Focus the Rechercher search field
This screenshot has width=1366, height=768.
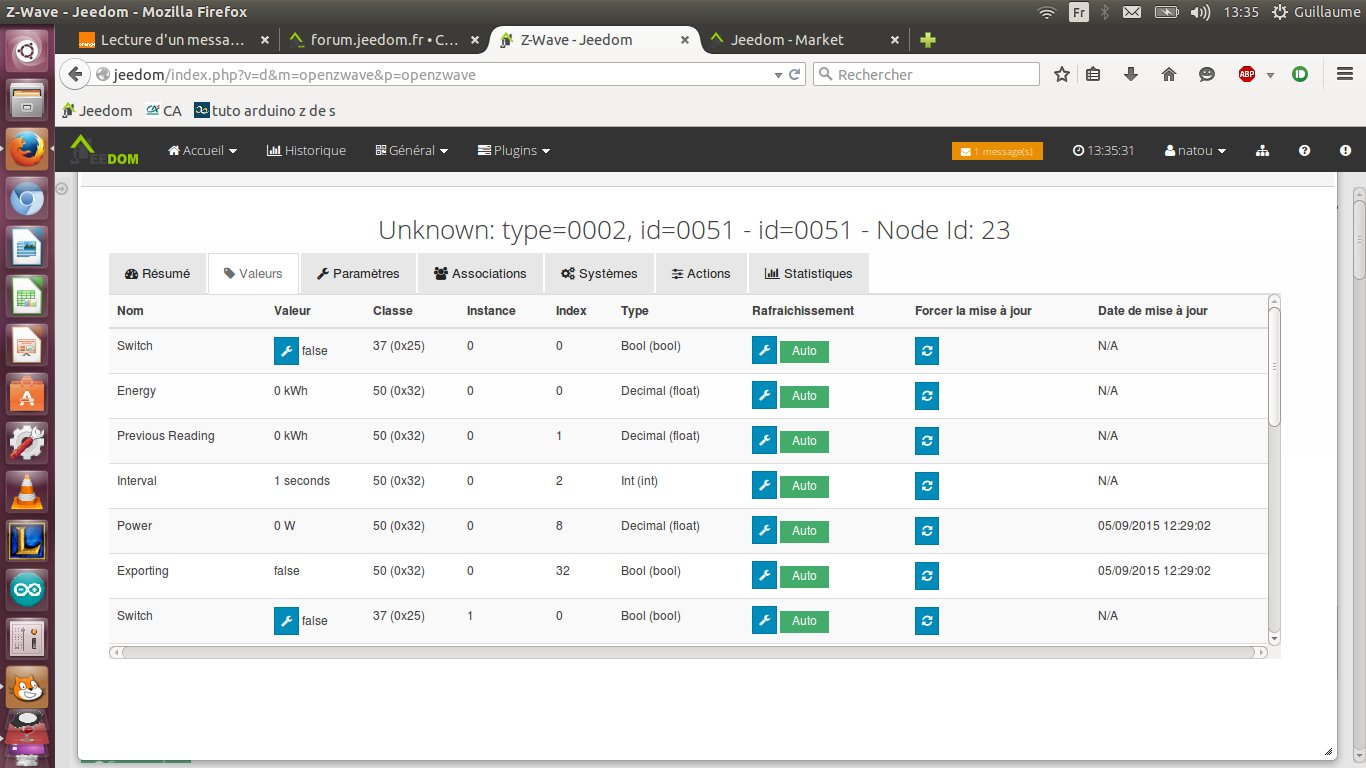(927, 74)
